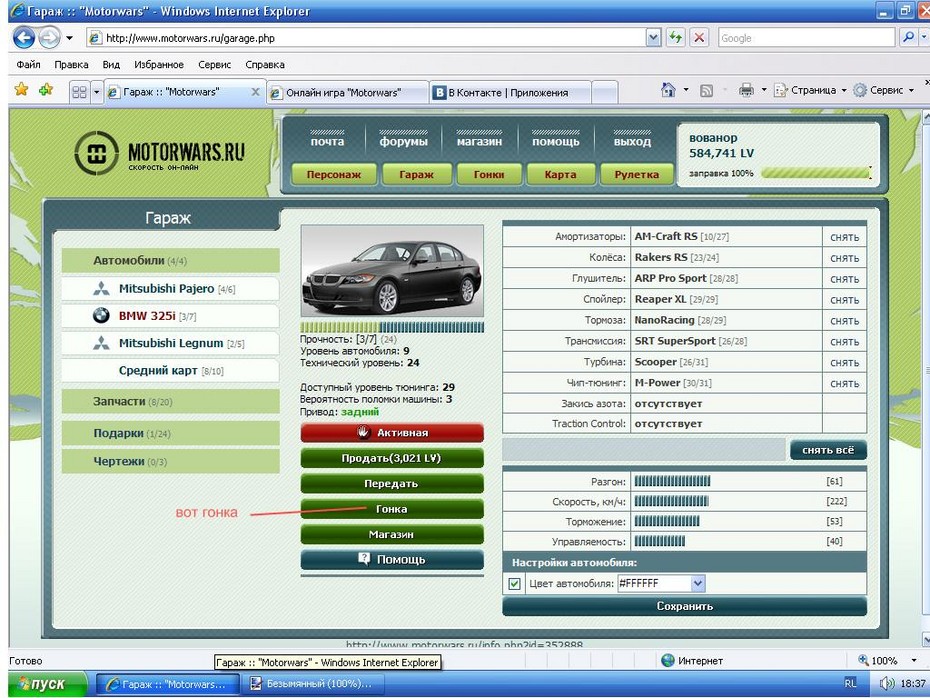Click the BMW emblem beside BMW 325i

tap(101, 315)
